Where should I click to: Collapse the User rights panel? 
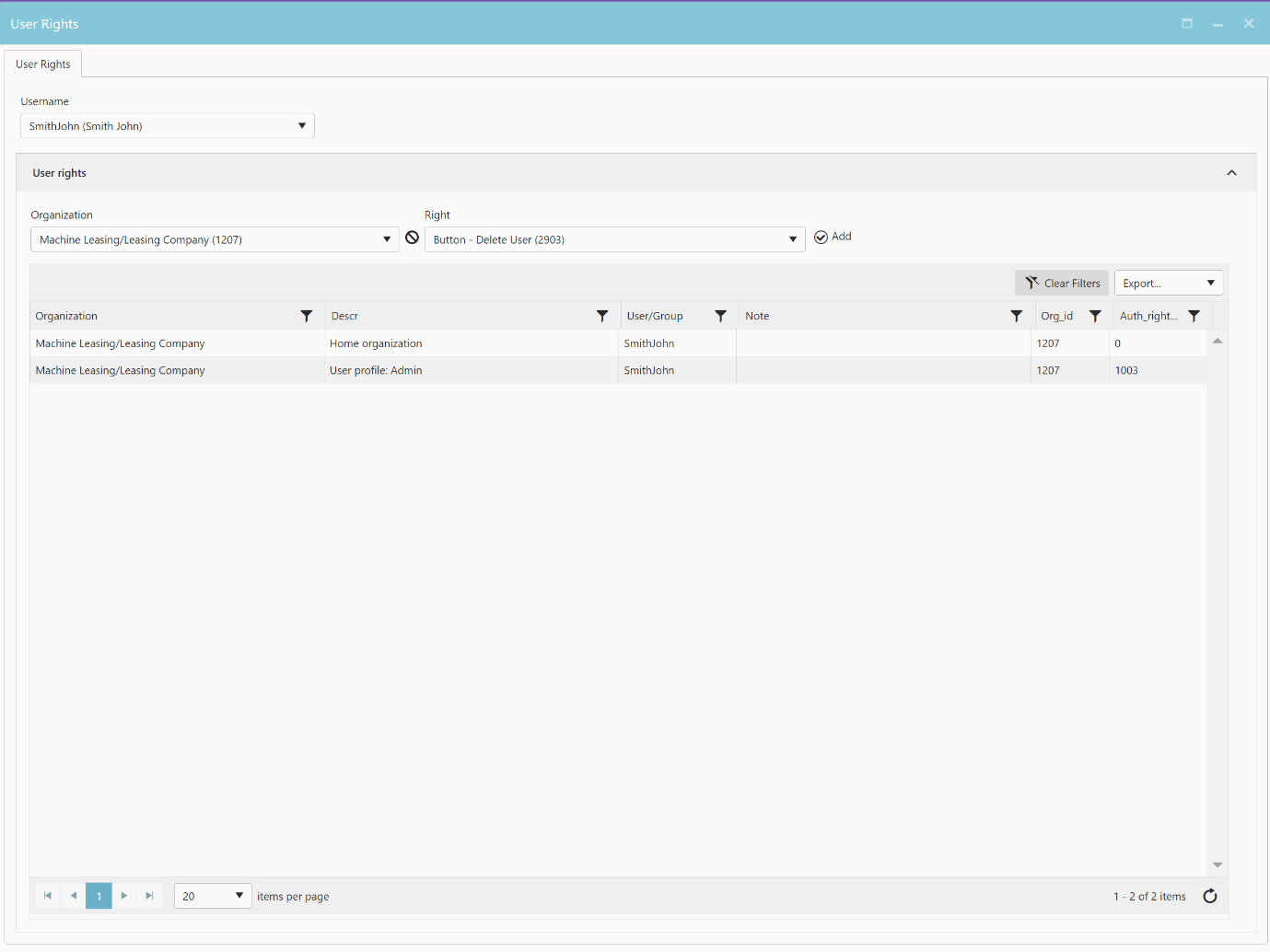click(1231, 173)
